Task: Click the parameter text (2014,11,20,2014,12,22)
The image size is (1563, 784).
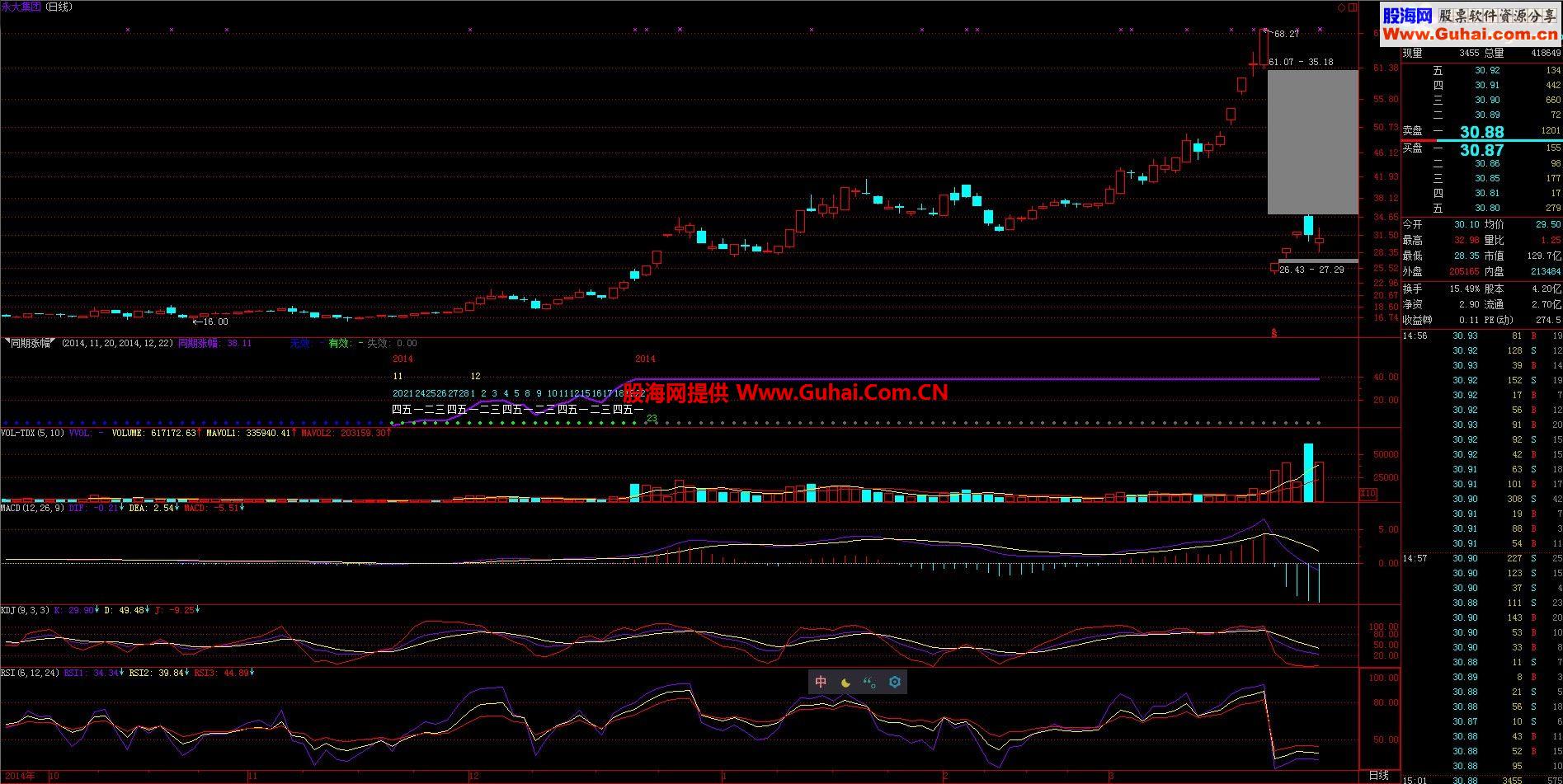Action: [x=117, y=343]
